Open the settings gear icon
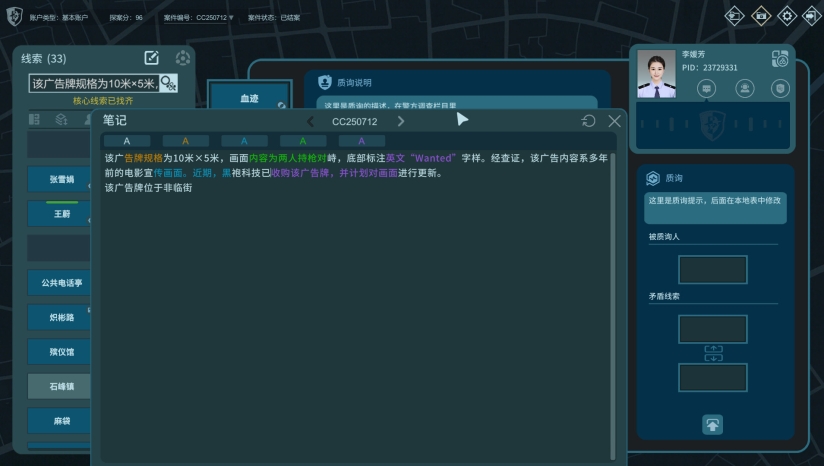 coord(786,15)
